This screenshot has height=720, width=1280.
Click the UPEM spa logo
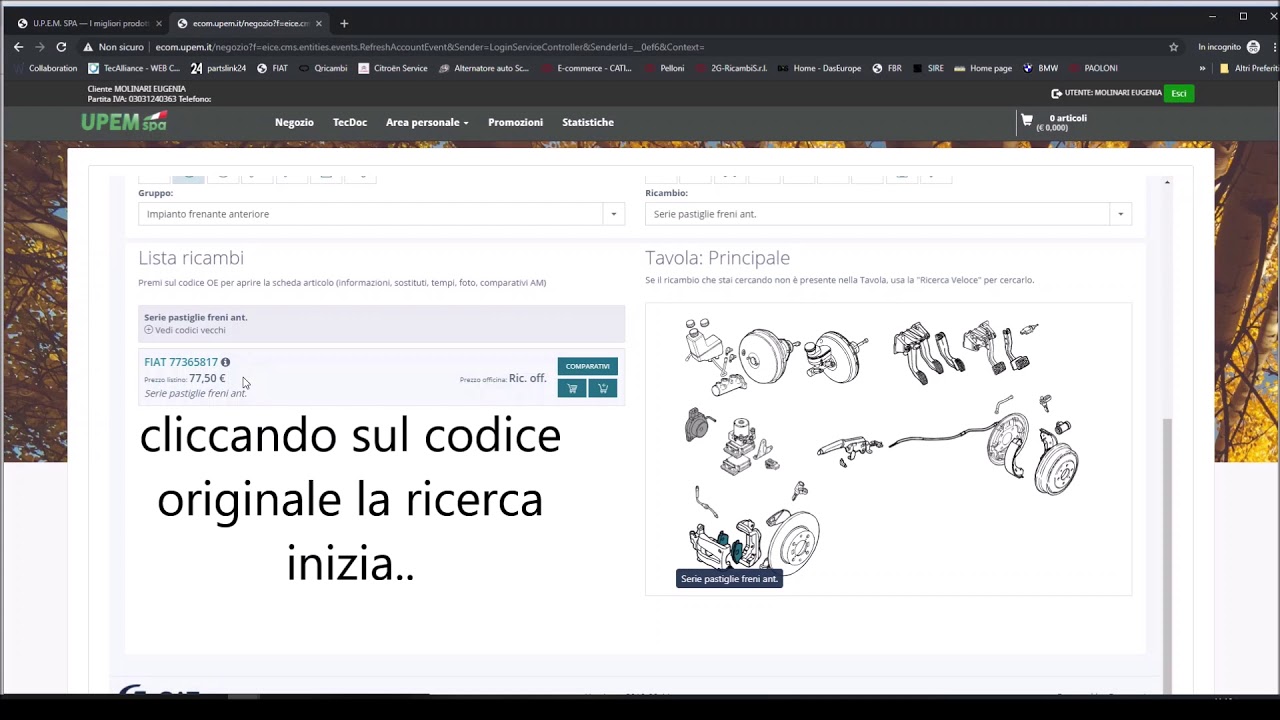click(x=124, y=122)
